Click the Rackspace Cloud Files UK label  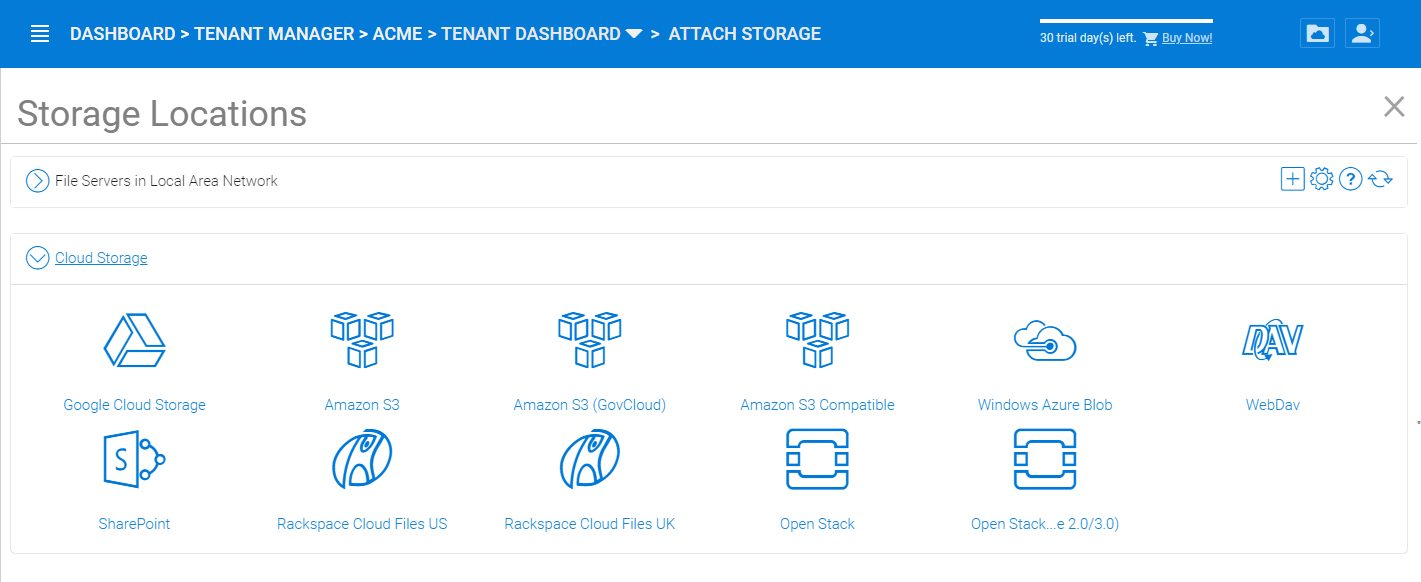[590, 524]
